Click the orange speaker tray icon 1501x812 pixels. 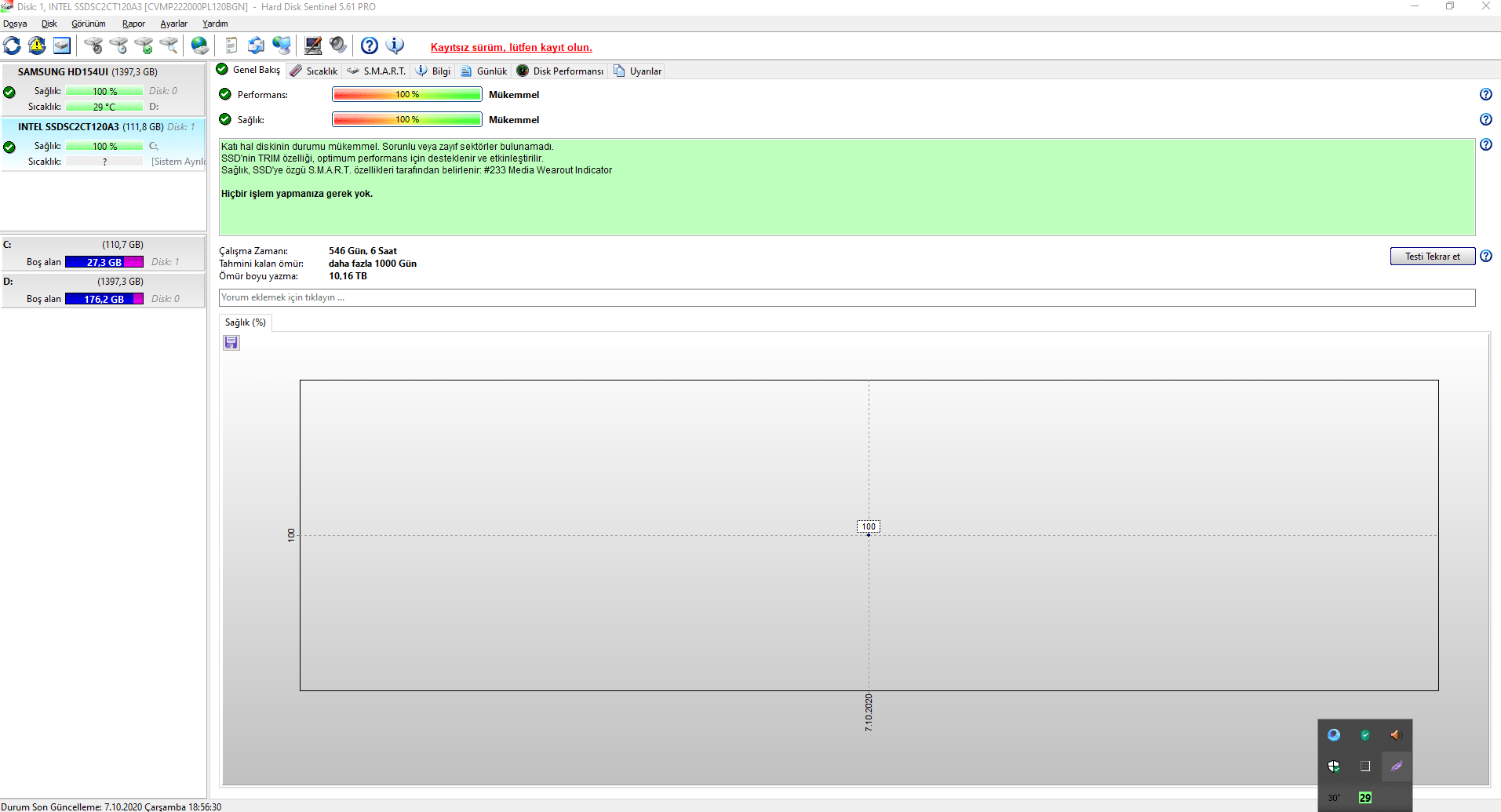pos(1397,735)
